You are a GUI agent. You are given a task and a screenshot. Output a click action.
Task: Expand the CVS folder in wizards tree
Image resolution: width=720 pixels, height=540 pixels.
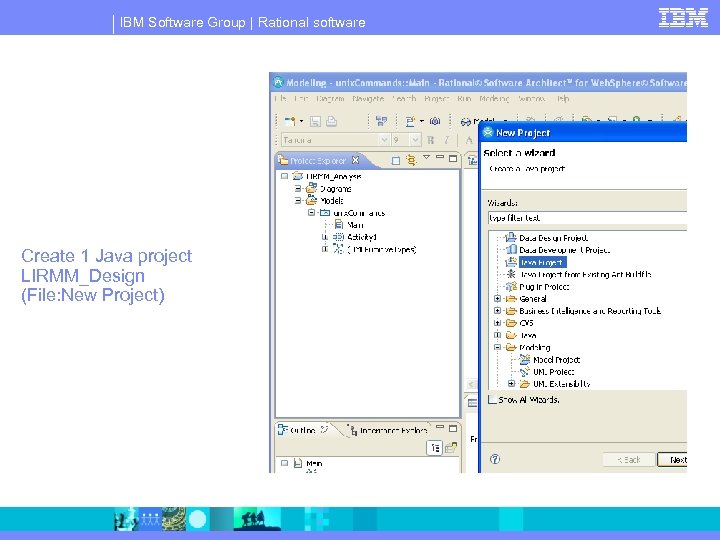[497, 323]
